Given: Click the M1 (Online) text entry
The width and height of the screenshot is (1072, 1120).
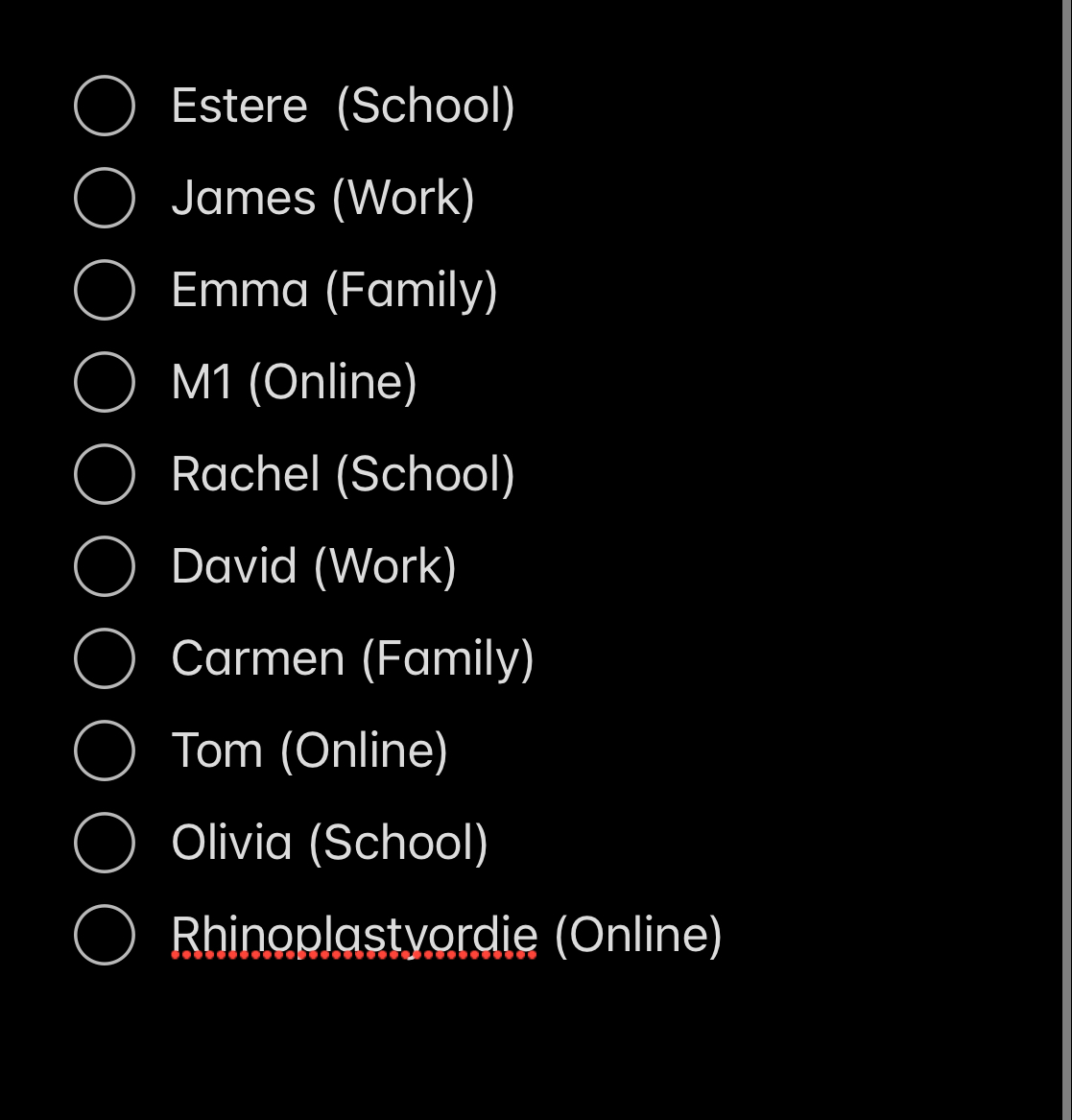Looking at the screenshot, I should pos(295,382).
